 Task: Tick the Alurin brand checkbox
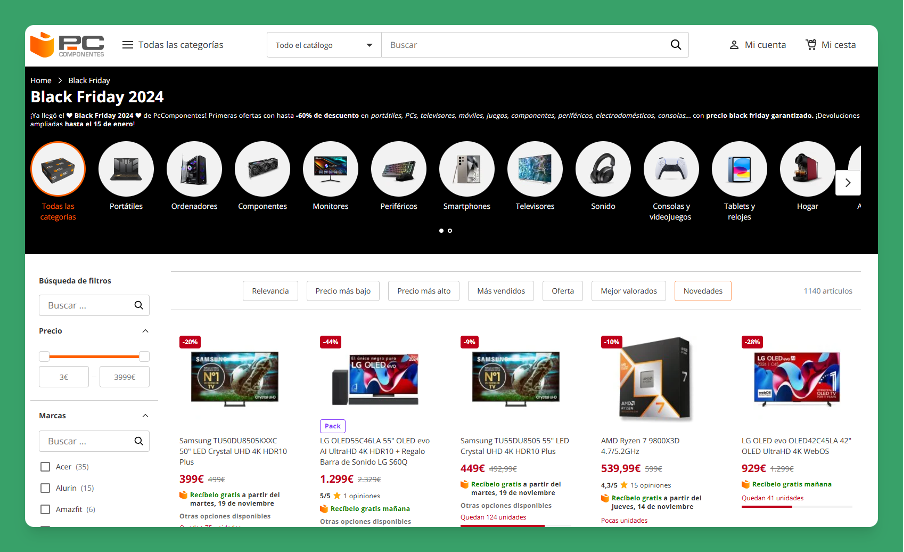pos(45,488)
